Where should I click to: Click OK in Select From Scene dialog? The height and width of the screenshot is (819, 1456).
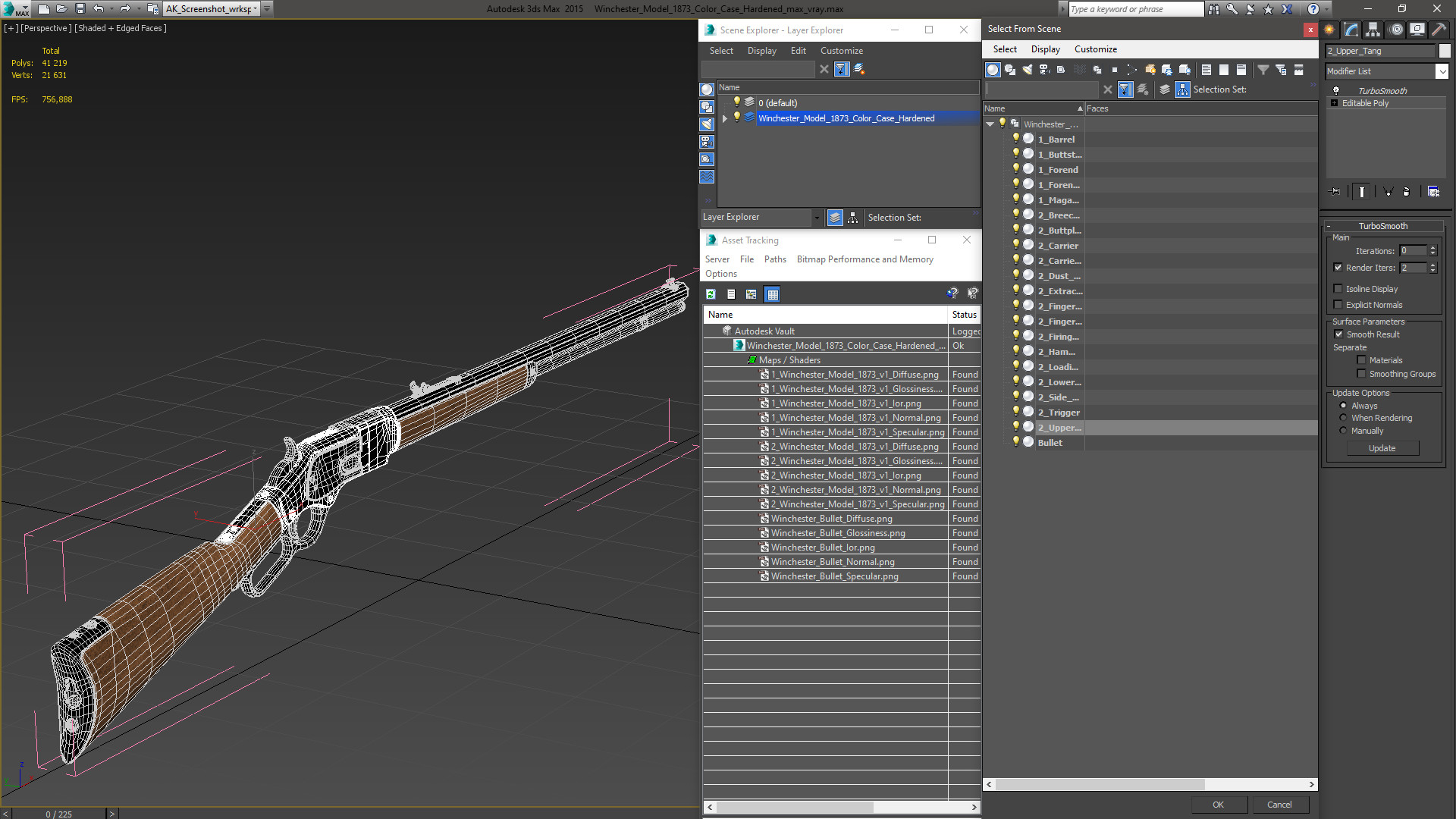[x=1218, y=805]
